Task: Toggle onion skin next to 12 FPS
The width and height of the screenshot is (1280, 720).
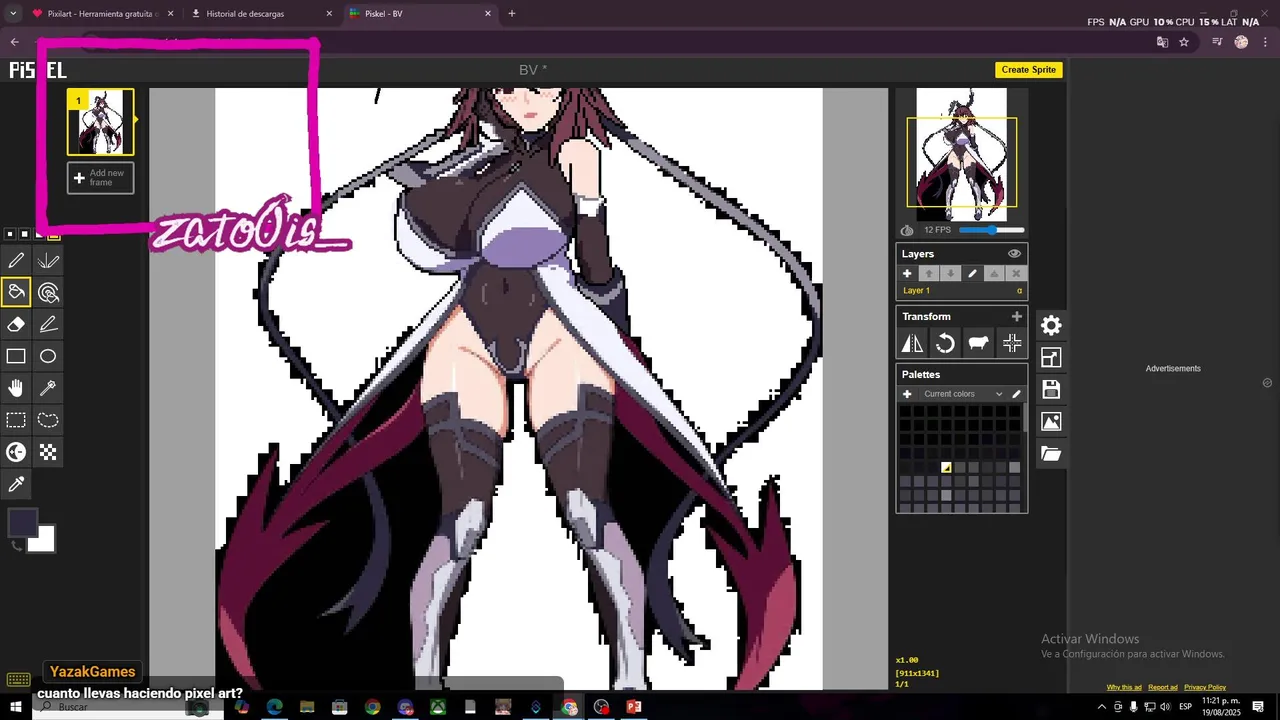Action: click(907, 230)
